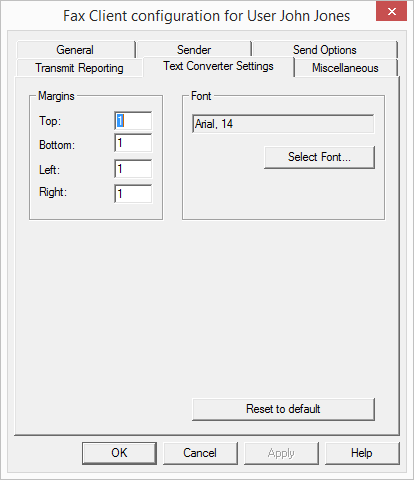Open the Miscellaneous tab
414x480 pixels.
coord(345,68)
